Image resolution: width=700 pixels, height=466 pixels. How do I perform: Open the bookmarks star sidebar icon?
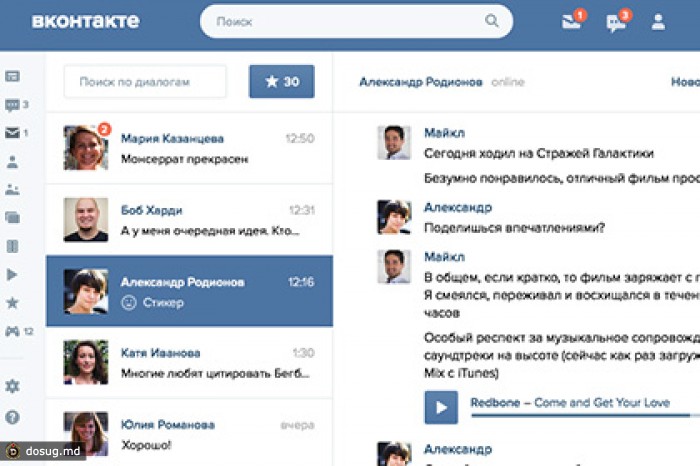point(12,303)
